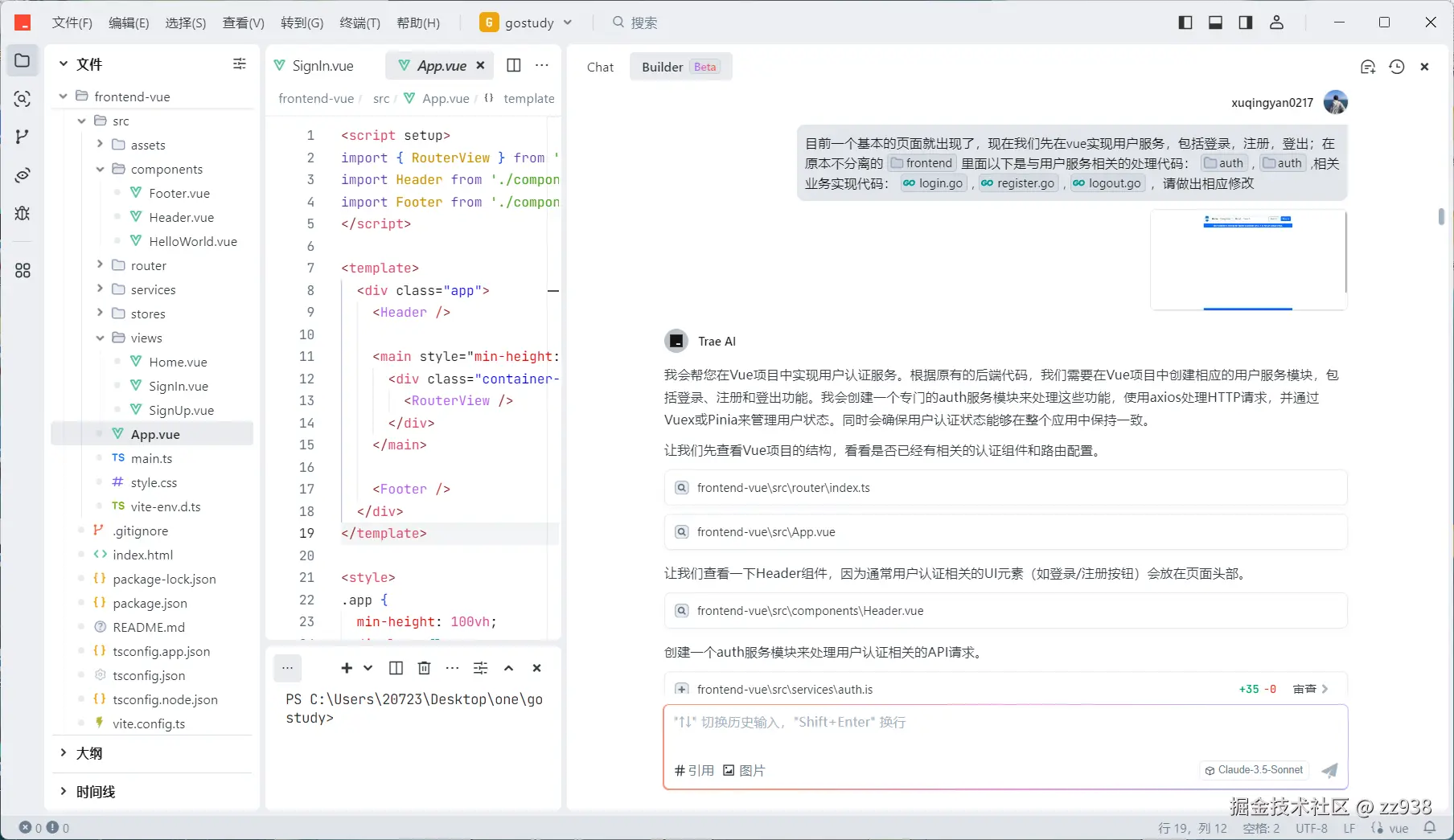
Task: Expand the 时间线 timeline section
Action: coord(64,792)
